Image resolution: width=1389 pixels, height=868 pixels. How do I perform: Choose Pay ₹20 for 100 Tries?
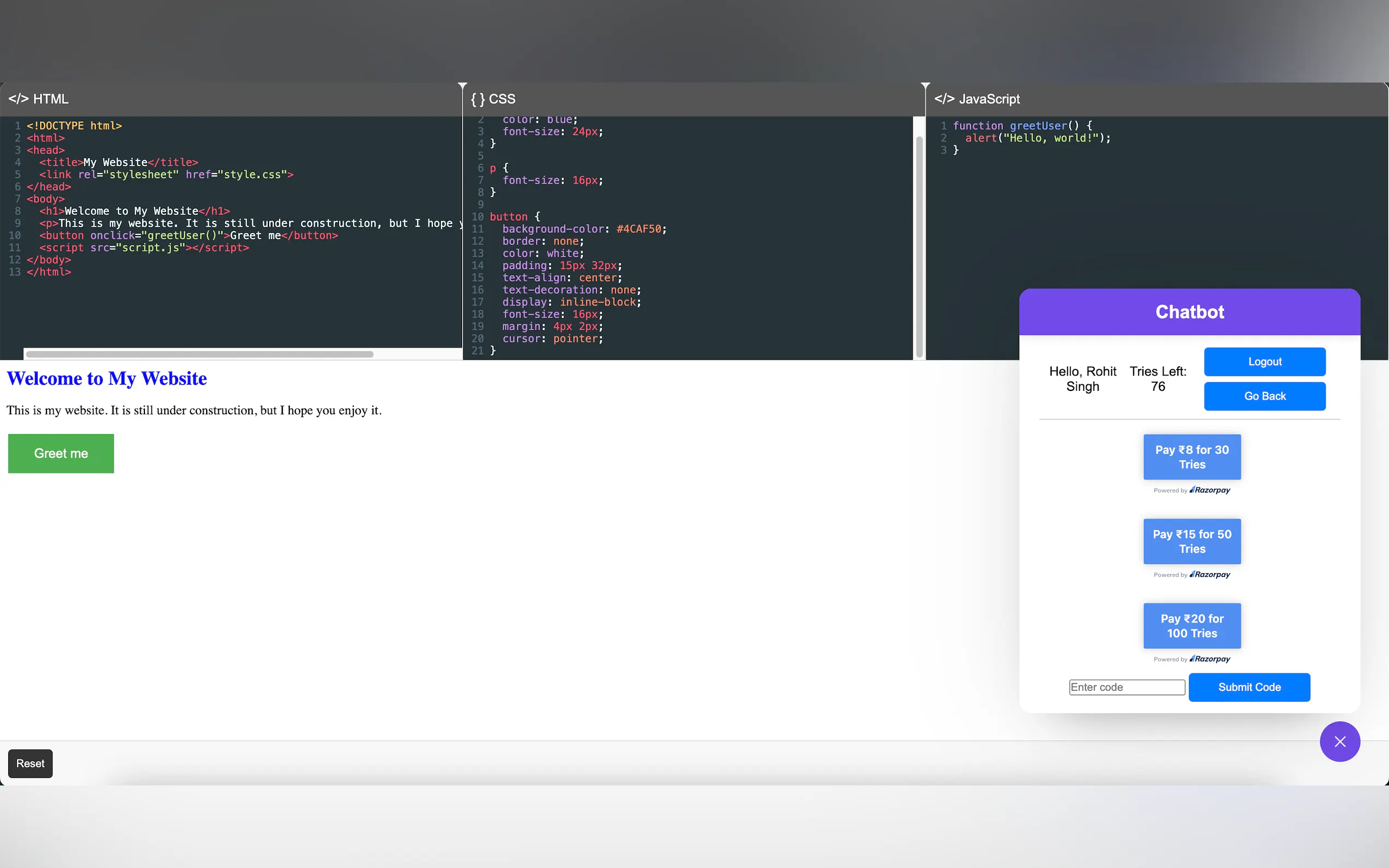point(1192,626)
